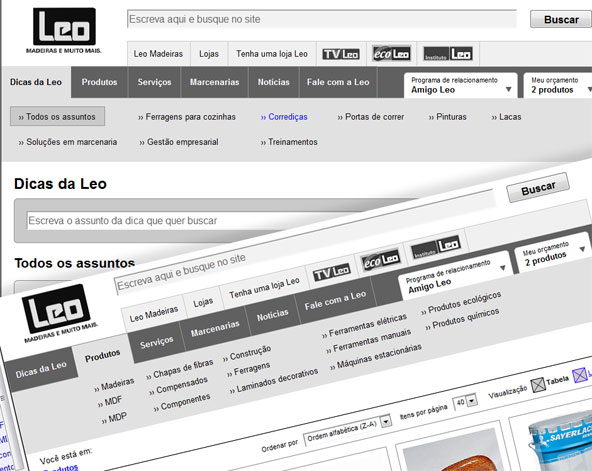Select Fale com a Leo tab in top window

(338, 82)
